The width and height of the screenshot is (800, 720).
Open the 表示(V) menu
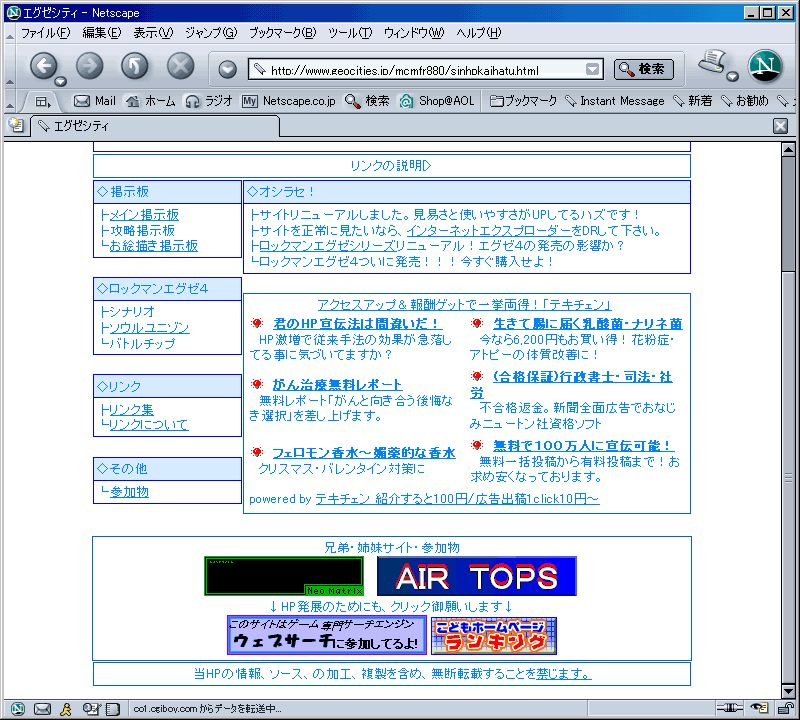pyautogui.click(x=153, y=33)
